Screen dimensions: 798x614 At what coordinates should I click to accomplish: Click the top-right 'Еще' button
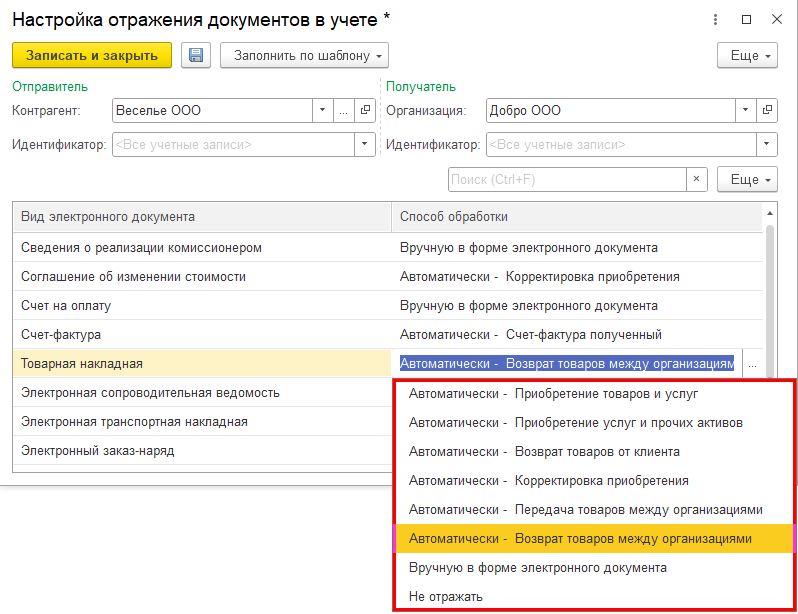(x=747, y=56)
